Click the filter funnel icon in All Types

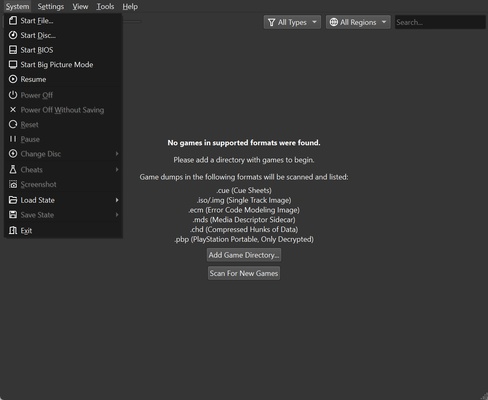271,22
